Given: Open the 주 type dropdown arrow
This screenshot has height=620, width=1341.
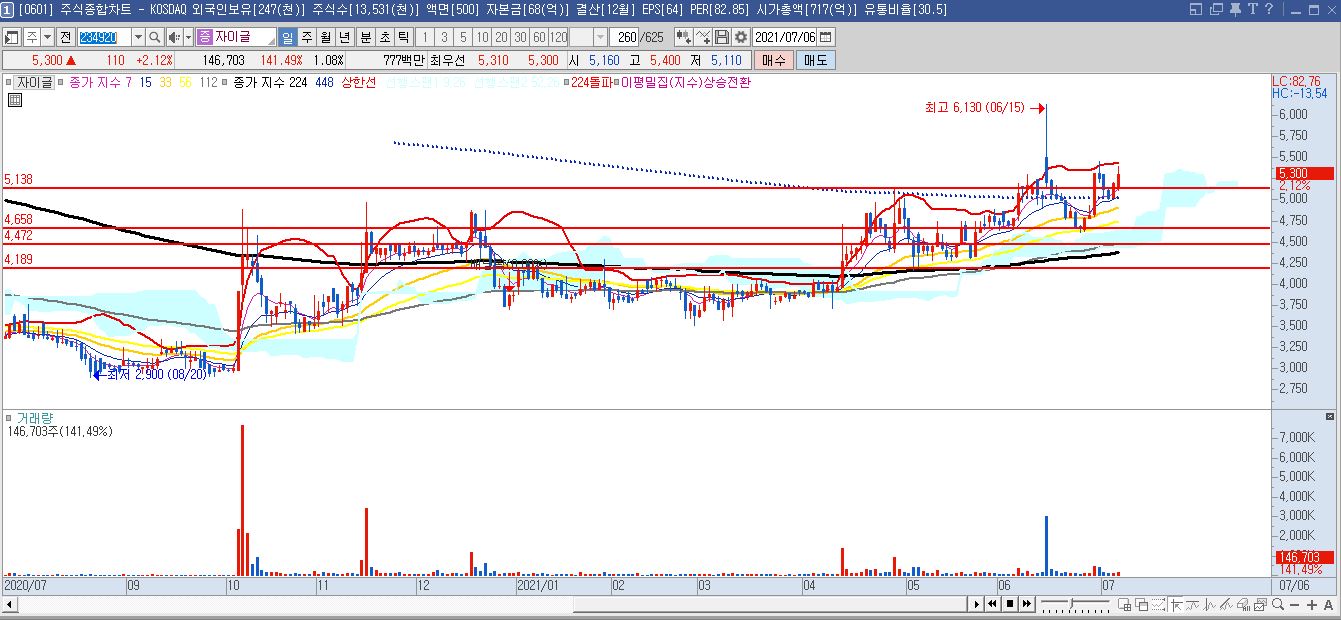Looking at the screenshot, I should click(x=47, y=37).
